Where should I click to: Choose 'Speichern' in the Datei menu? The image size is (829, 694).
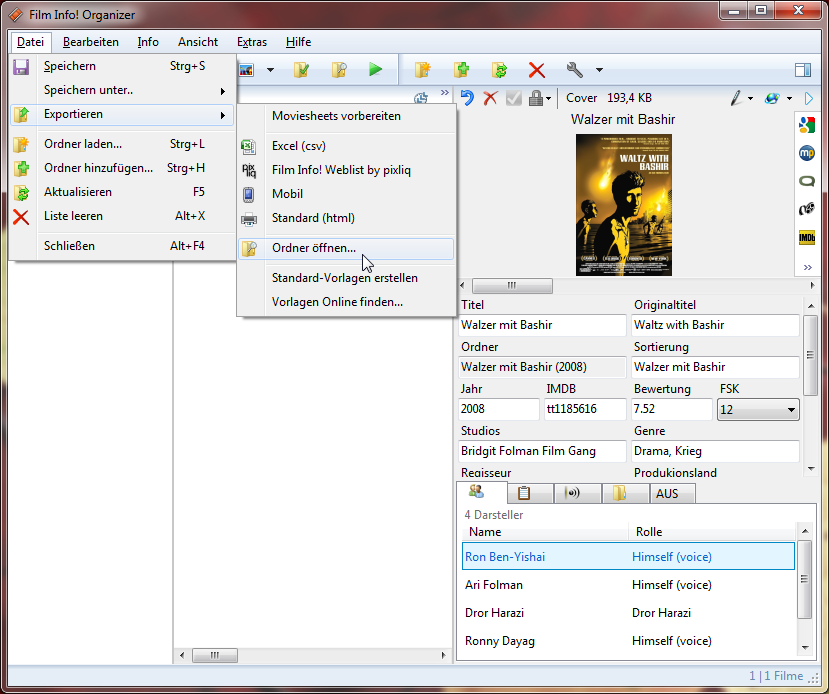coord(122,66)
